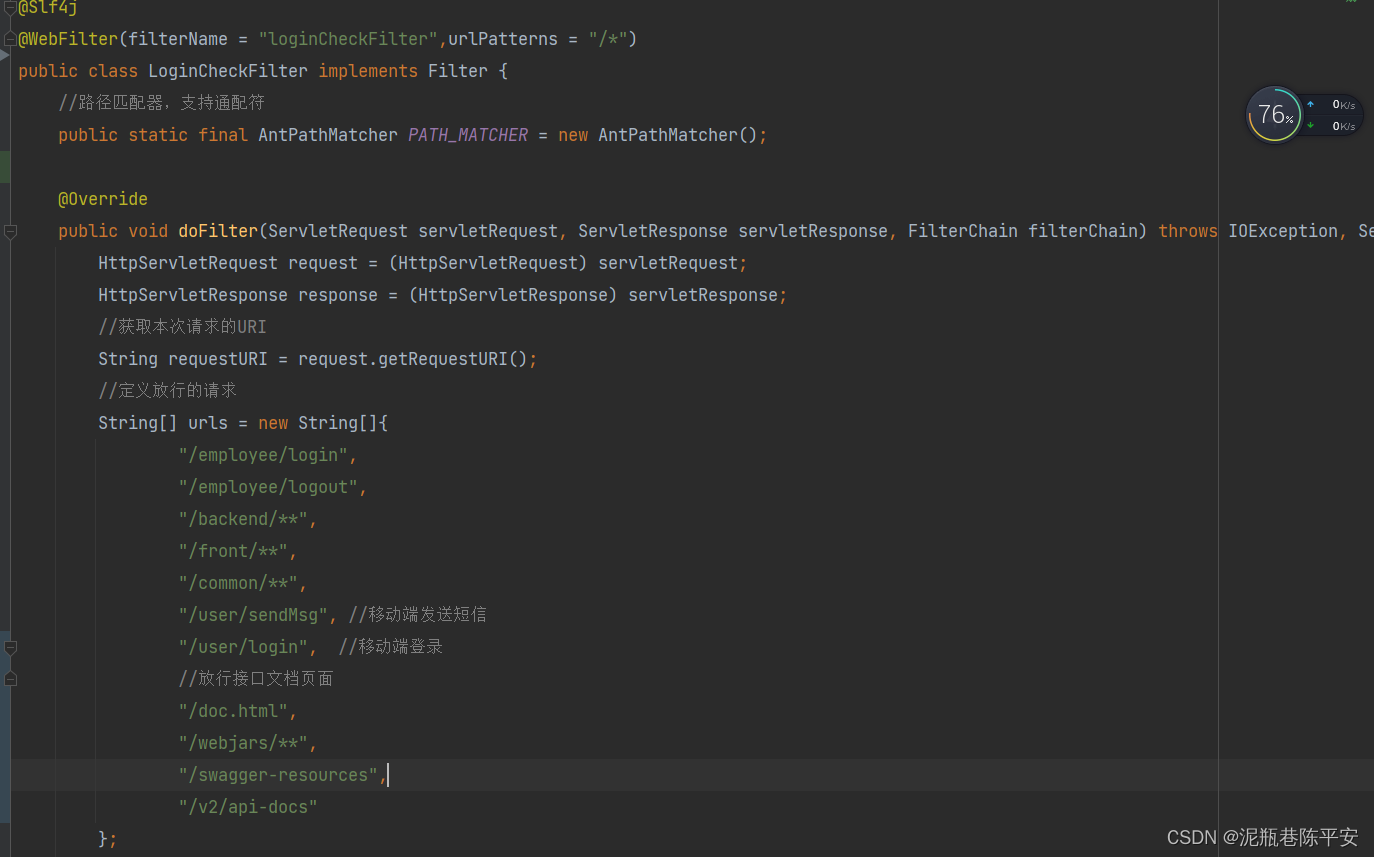Toggle the fold marker below the /user/login entry
The image size is (1374, 857).
click(10, 648)
